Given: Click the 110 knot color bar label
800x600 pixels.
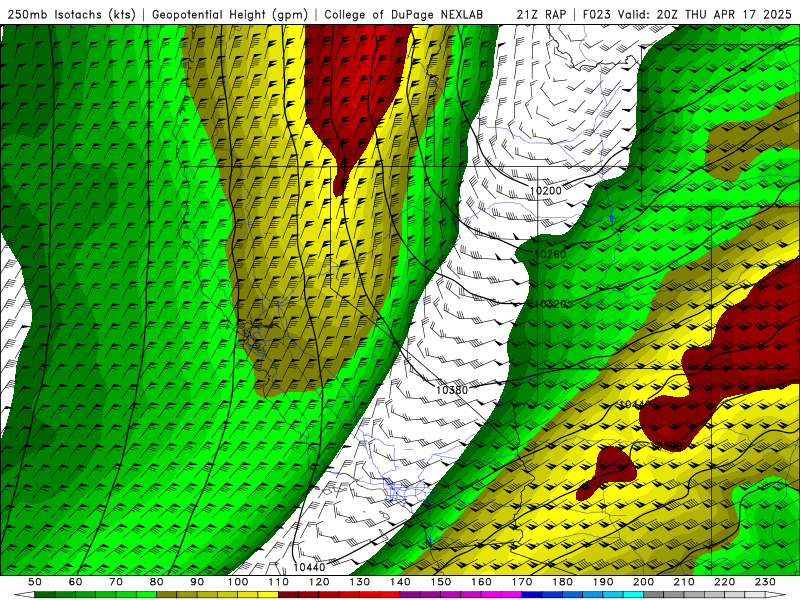Looking at the screenshot, I should 278,582.
